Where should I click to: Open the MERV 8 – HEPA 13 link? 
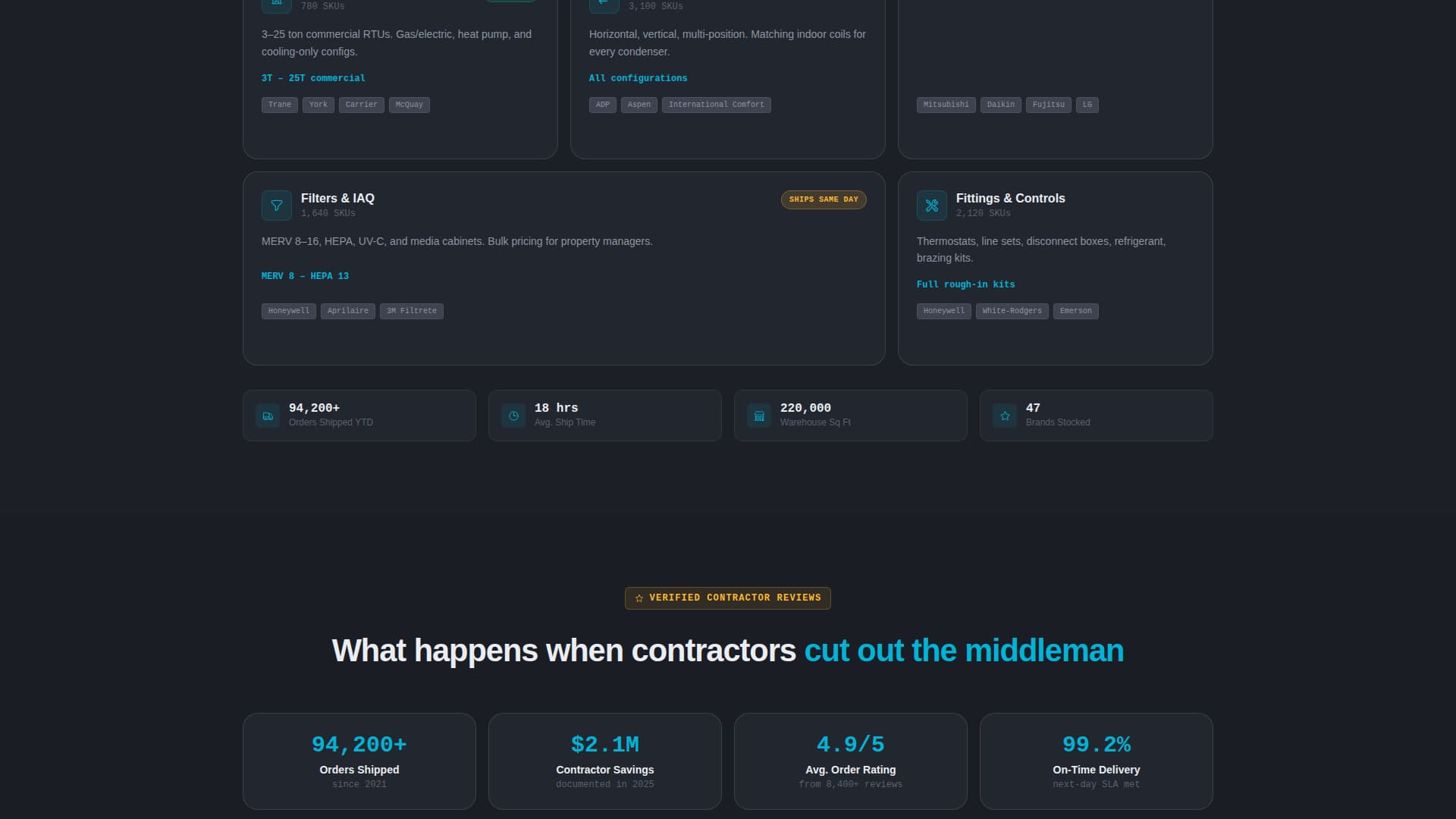[305, 276]
